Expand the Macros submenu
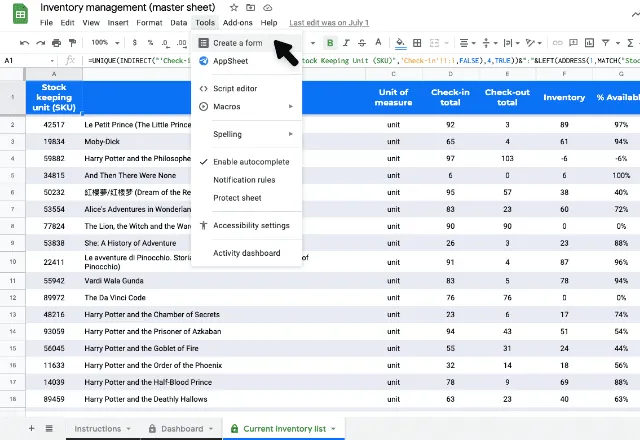The image size is (640, 440). point(247,106)
